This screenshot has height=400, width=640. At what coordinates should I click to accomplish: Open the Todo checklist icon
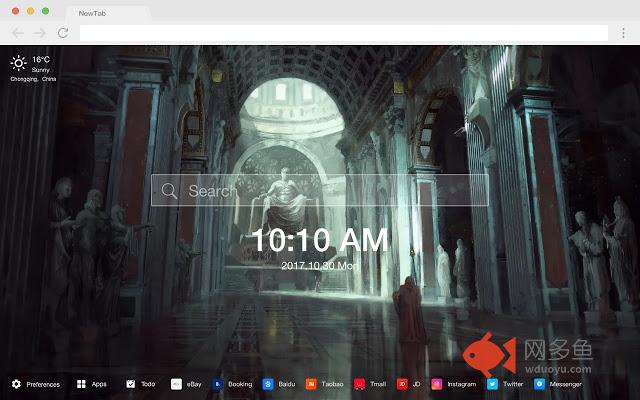point(131,384)
